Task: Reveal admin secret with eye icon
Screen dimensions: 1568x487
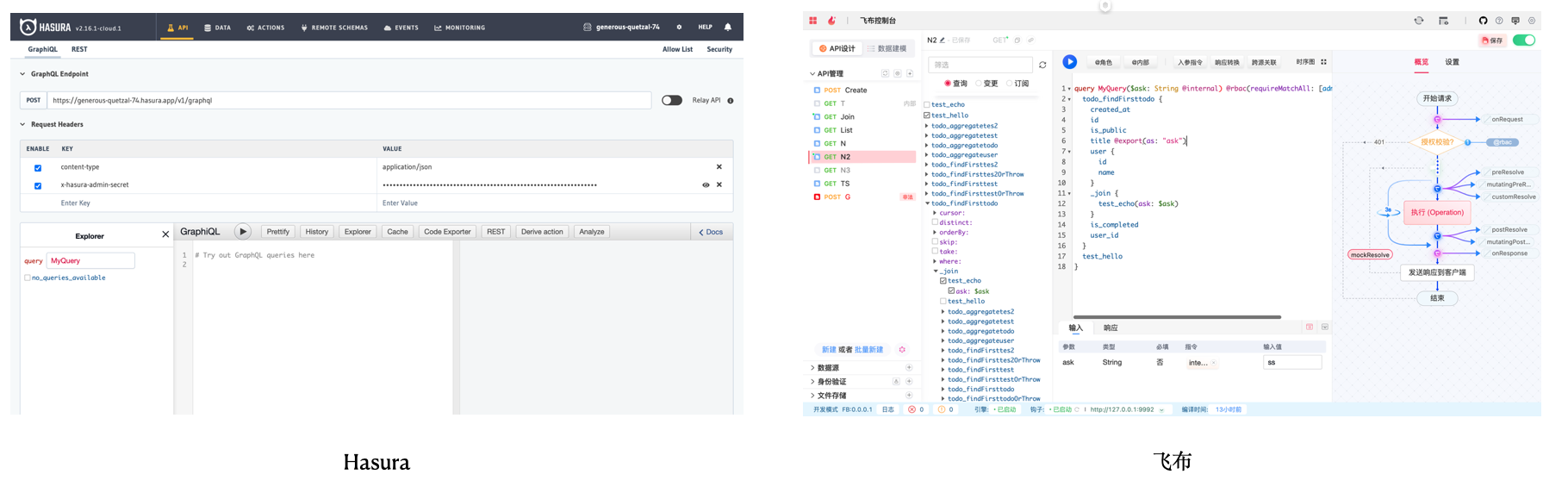Action: coord(706,185)
